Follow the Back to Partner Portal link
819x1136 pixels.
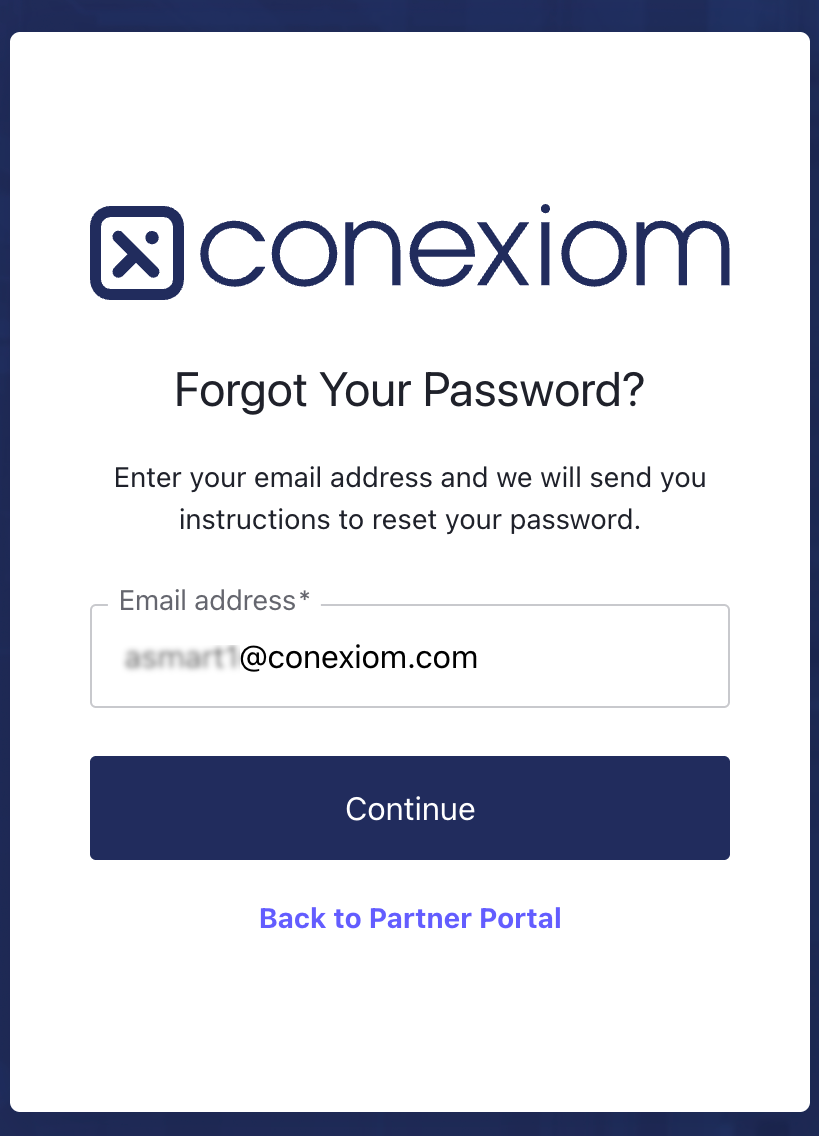coord(410,918)
